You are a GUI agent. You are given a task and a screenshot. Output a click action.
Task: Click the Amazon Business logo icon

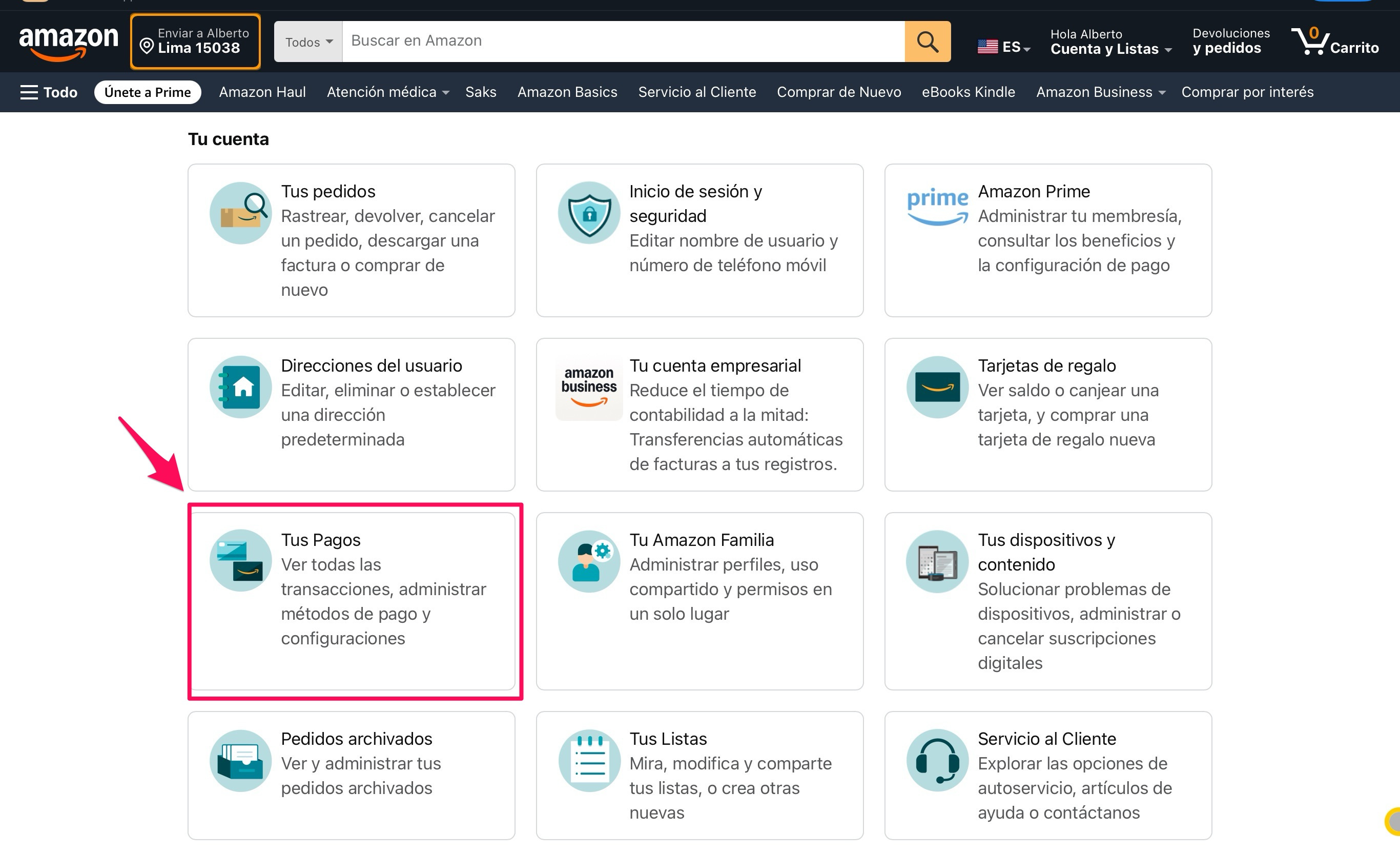(x=589, y=387)
